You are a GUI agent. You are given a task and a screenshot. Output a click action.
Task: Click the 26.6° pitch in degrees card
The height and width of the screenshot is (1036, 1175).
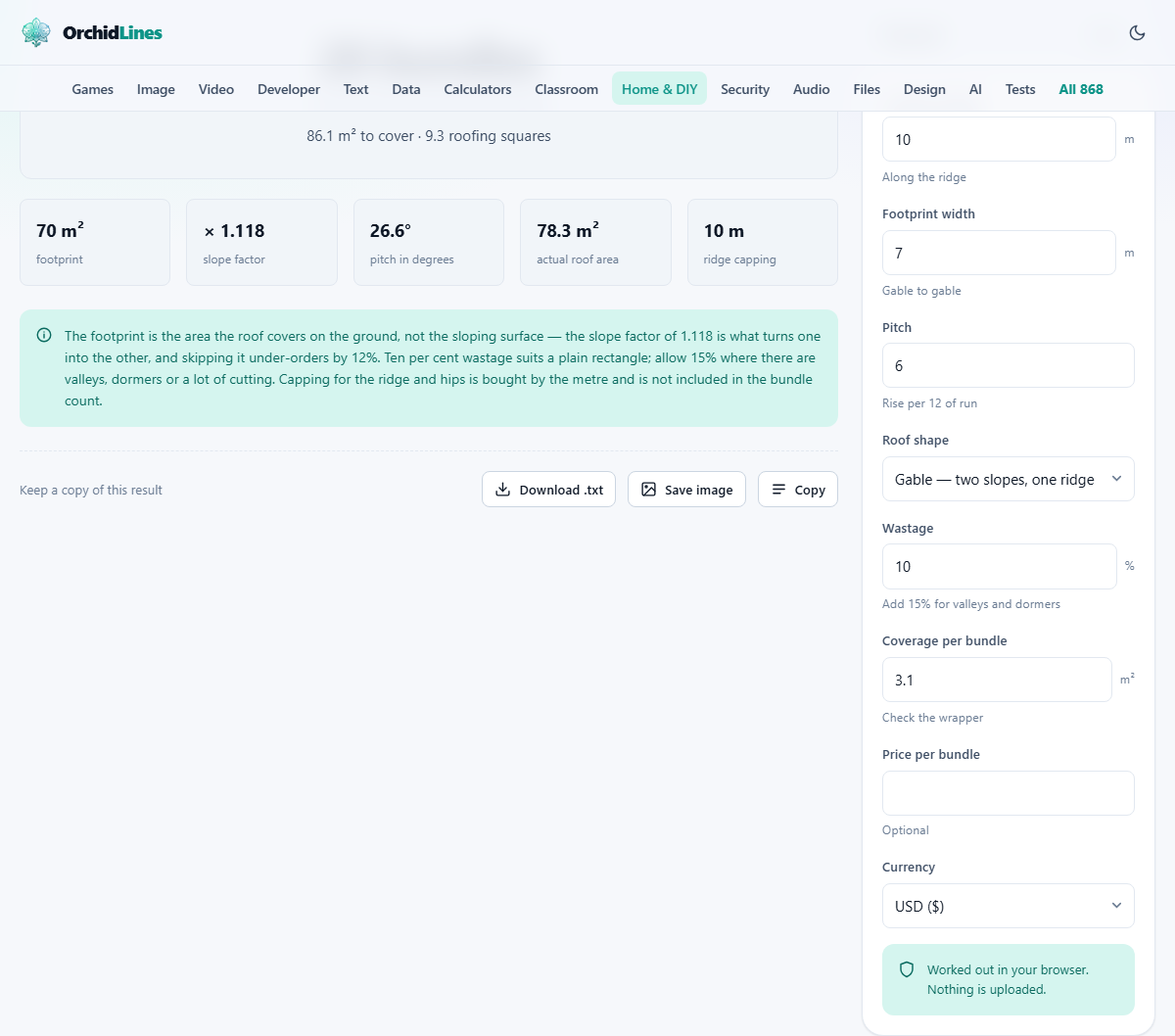click(429, 243)
